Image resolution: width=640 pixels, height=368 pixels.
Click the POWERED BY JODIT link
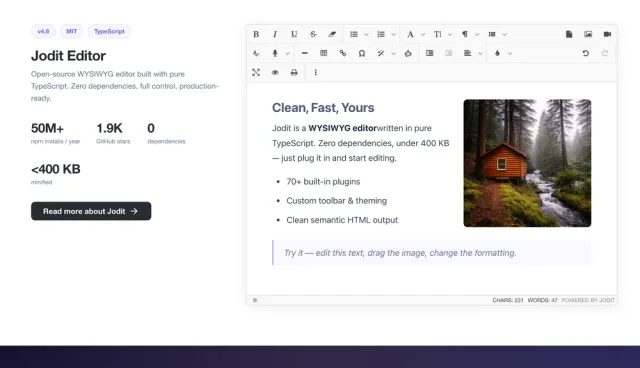click(x=588, y=300)
